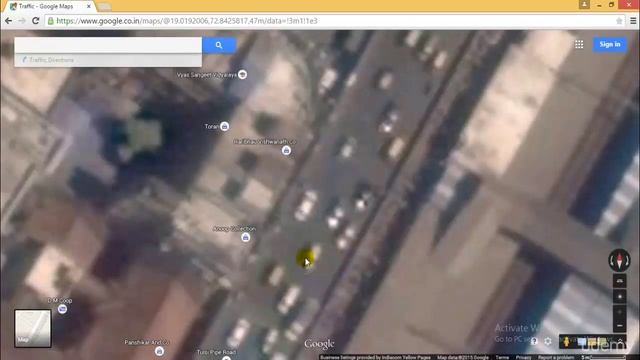Rotate the view clockwise using the right compass arrow
640x360 pixels.
627,260
